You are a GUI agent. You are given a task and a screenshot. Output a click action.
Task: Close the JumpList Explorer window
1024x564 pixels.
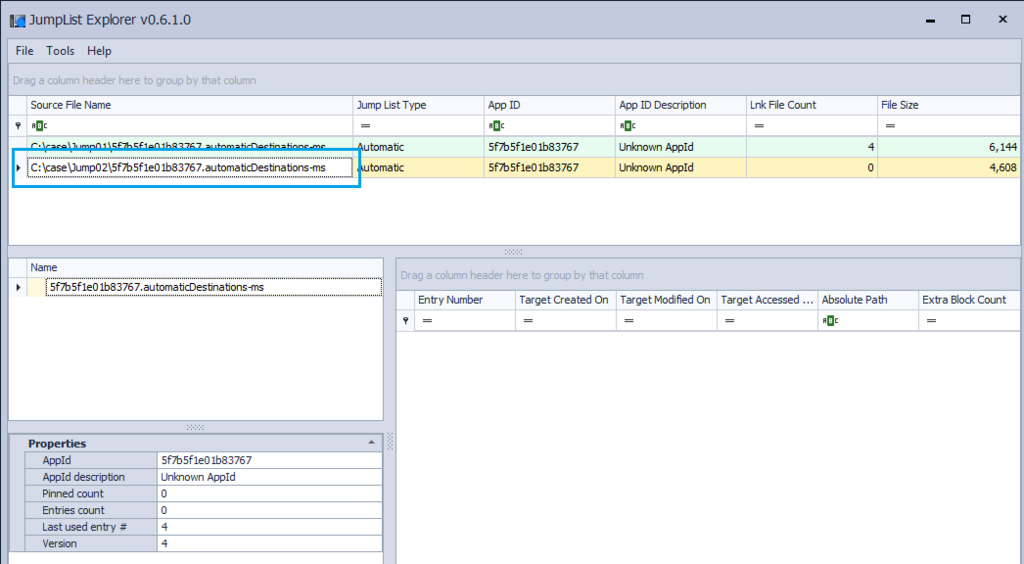tap(1002, 20)
